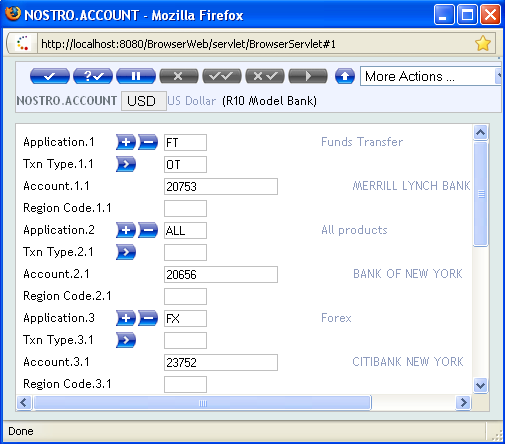Commit the deal with checkmark button
This screenshot has height=444, width=505.
(50, 76)
